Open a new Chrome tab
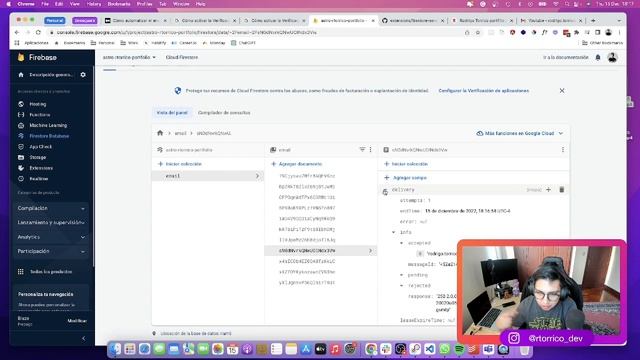 pos(593,20)
